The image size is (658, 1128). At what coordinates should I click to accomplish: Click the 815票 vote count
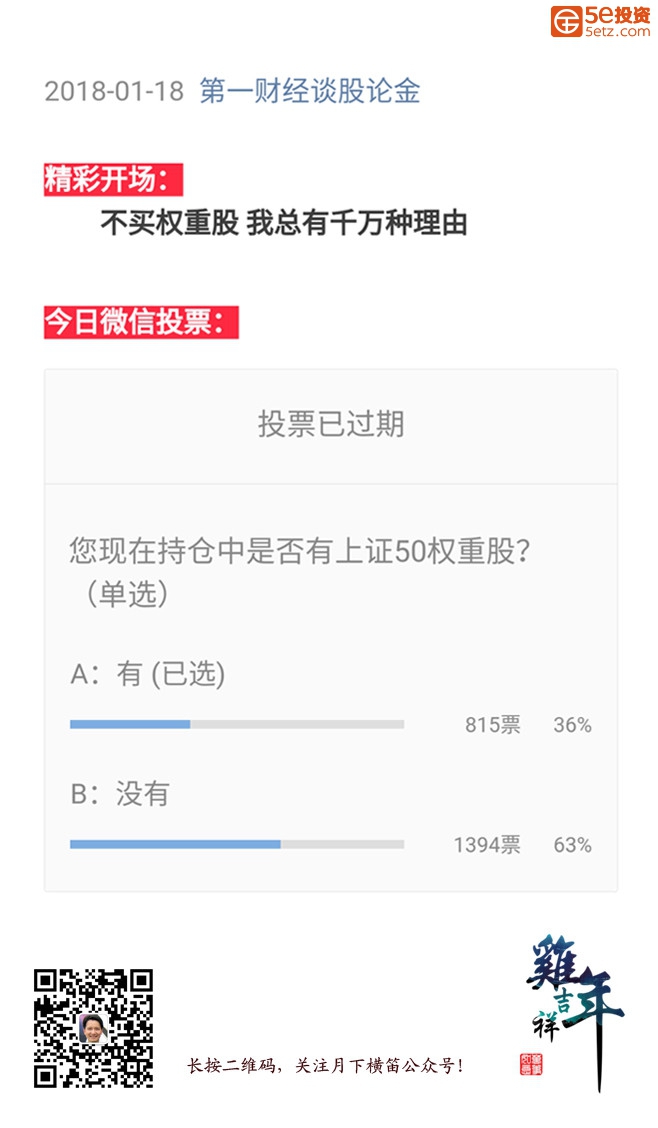(493, 724)
